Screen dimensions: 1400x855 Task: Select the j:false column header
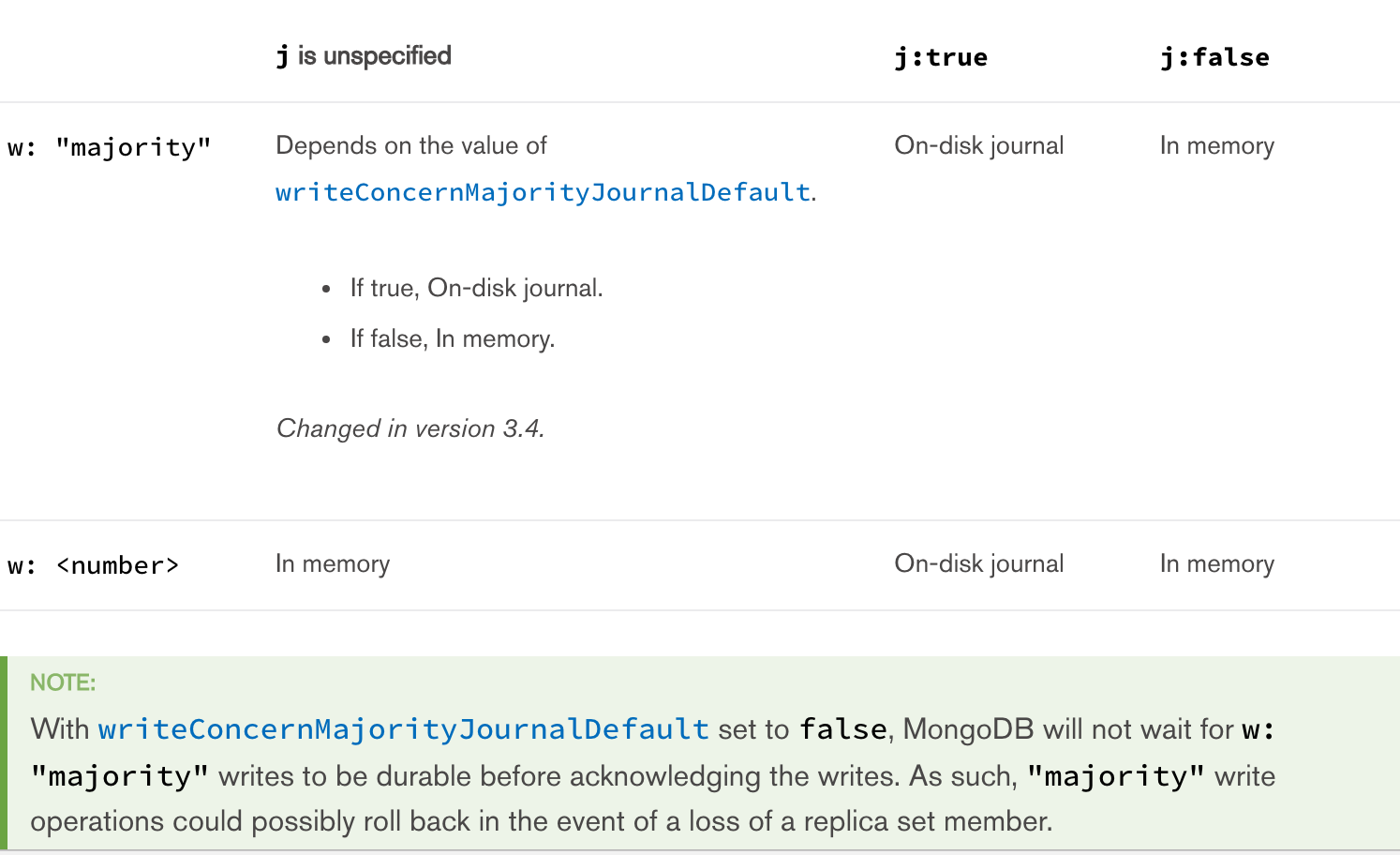[x=1214, y=57]
